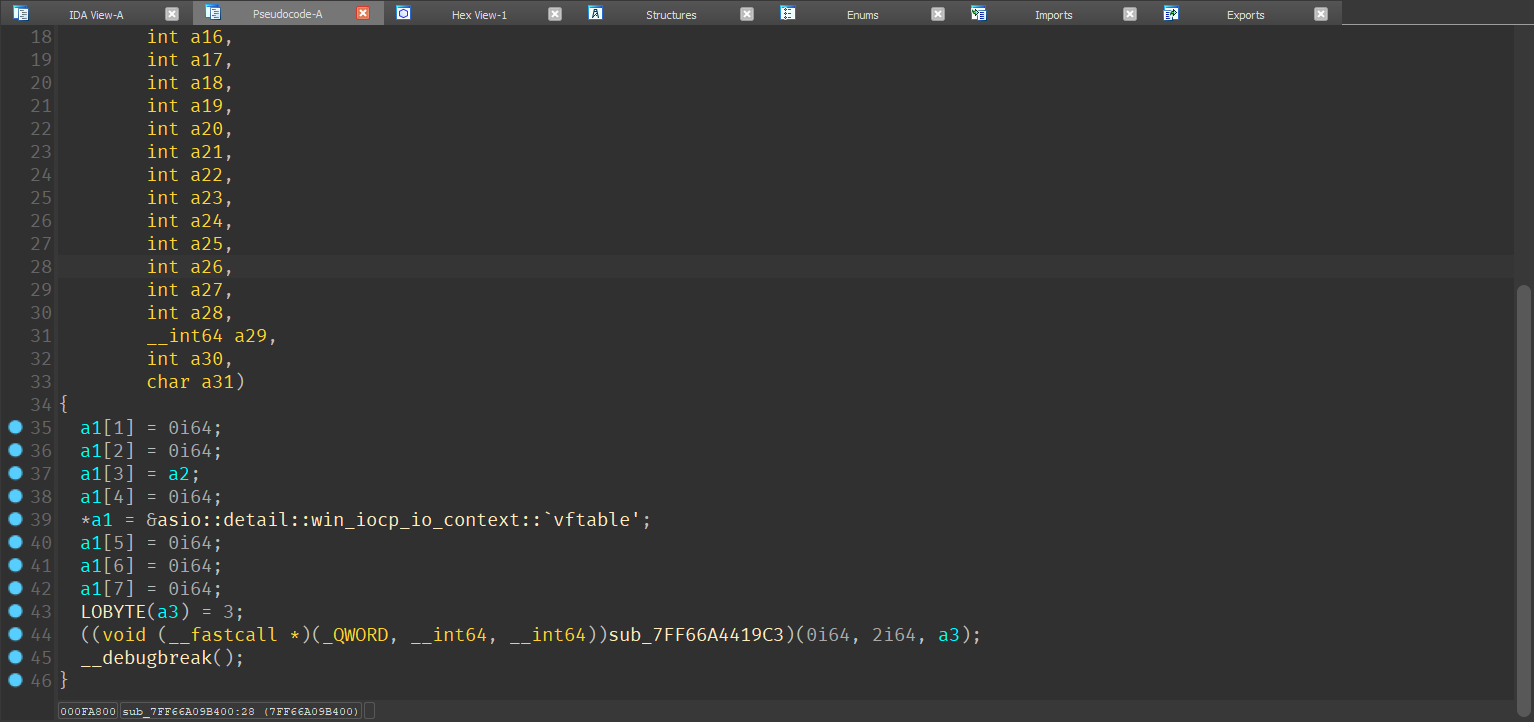Click line number 31 in gutter
Image resolution: width=1534 pixels, height=722 pixels.
click(x=41, y=336)
